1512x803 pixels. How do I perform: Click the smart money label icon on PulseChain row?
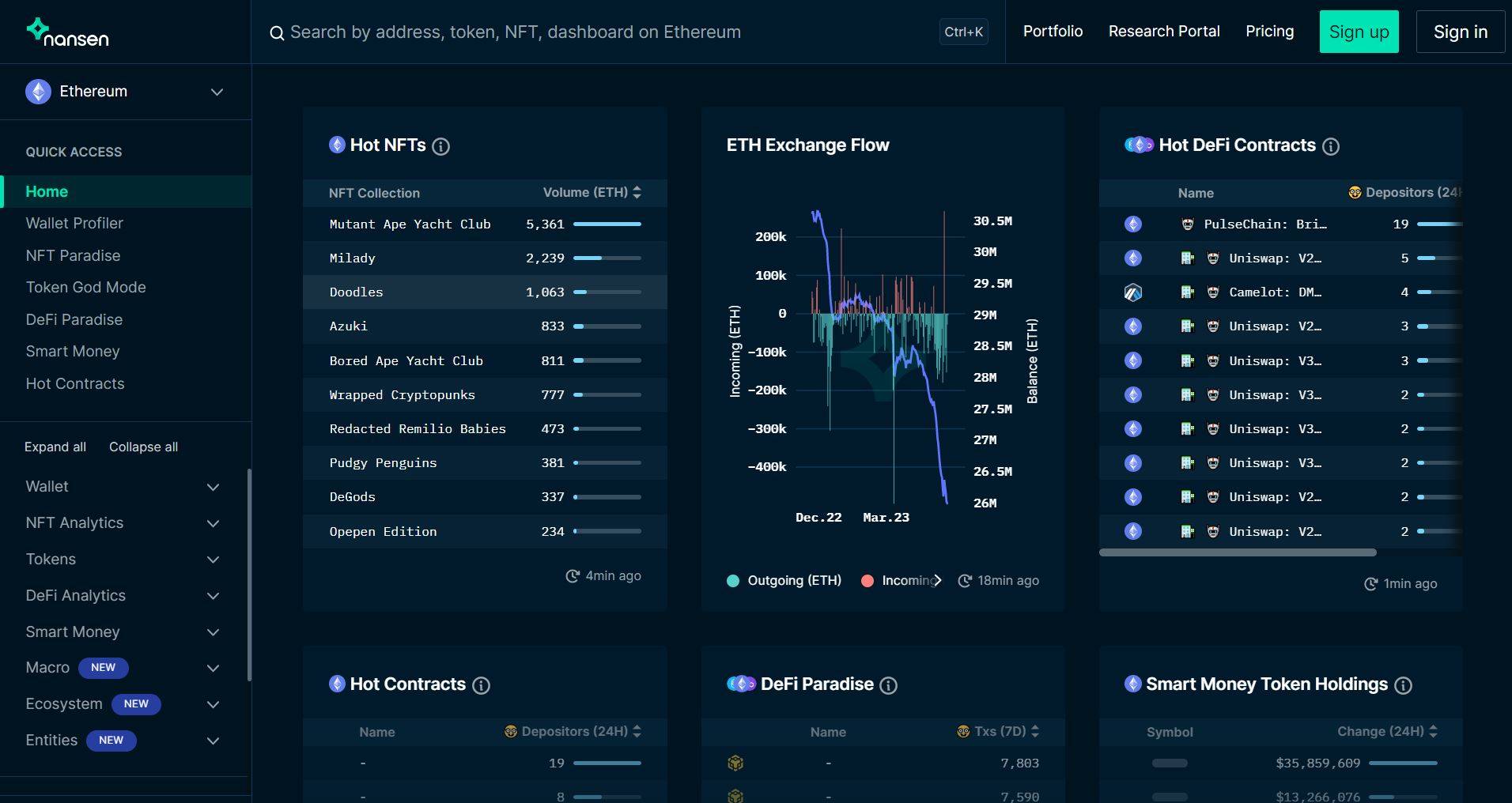point(1187,224)
